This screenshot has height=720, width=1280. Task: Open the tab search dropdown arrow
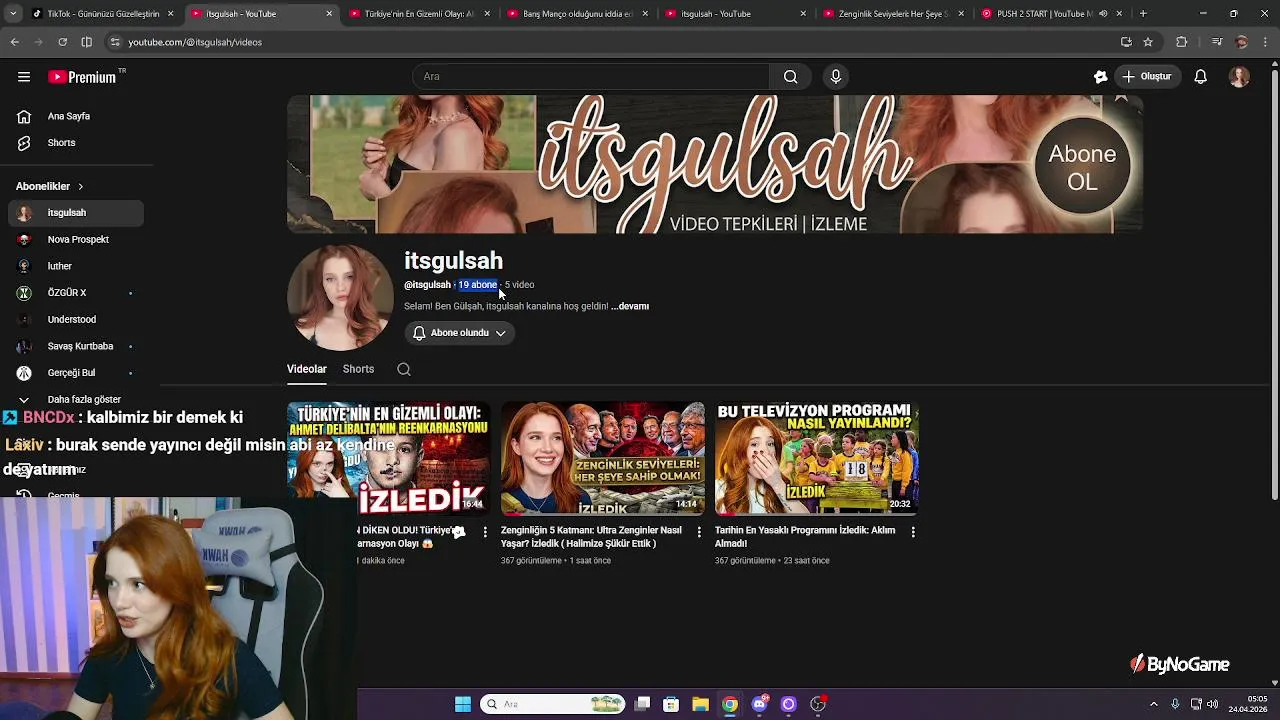[11, 14]
